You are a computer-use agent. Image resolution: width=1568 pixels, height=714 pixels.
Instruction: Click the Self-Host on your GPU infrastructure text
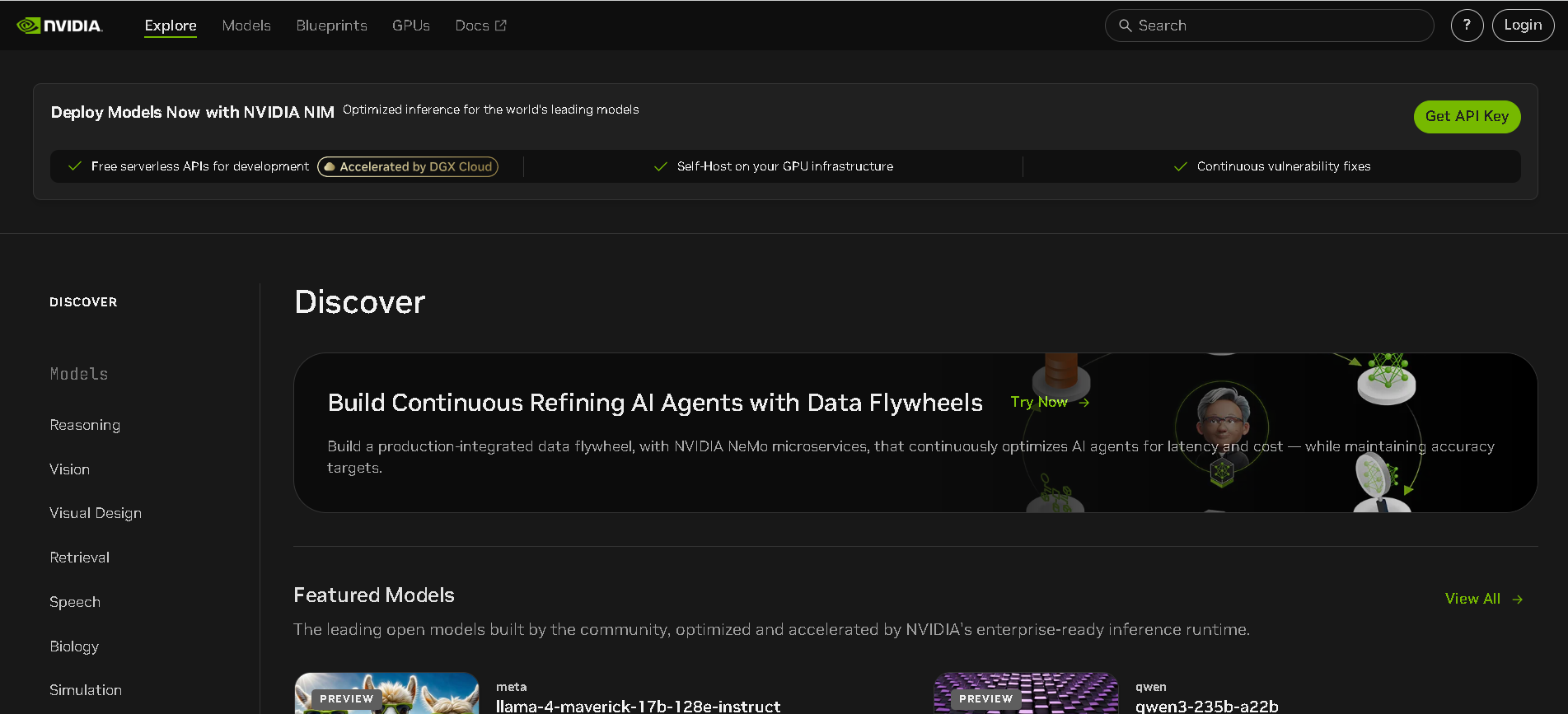click(x=785, y=166)
